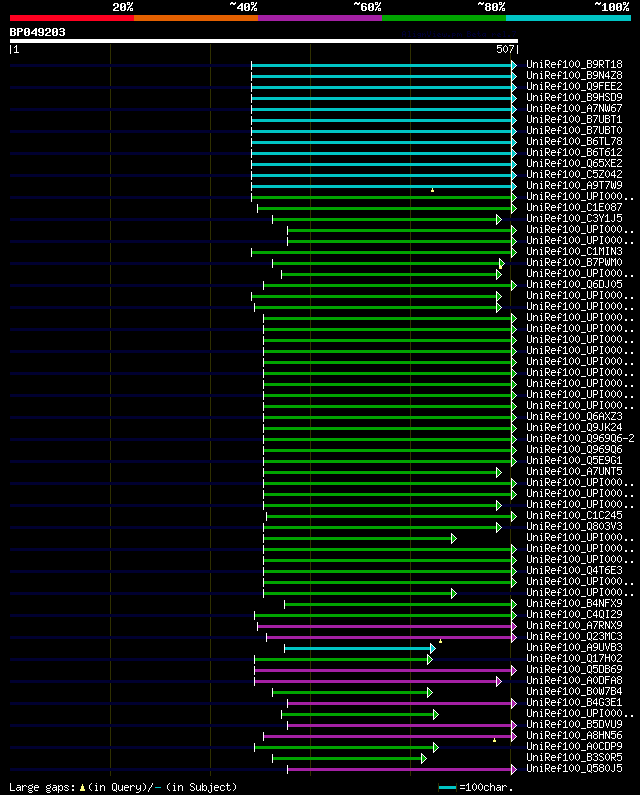Screen dimensions: 640x795
Task: Click the yellow gap marker under A8HN56 bar
Action: (494, 740)
